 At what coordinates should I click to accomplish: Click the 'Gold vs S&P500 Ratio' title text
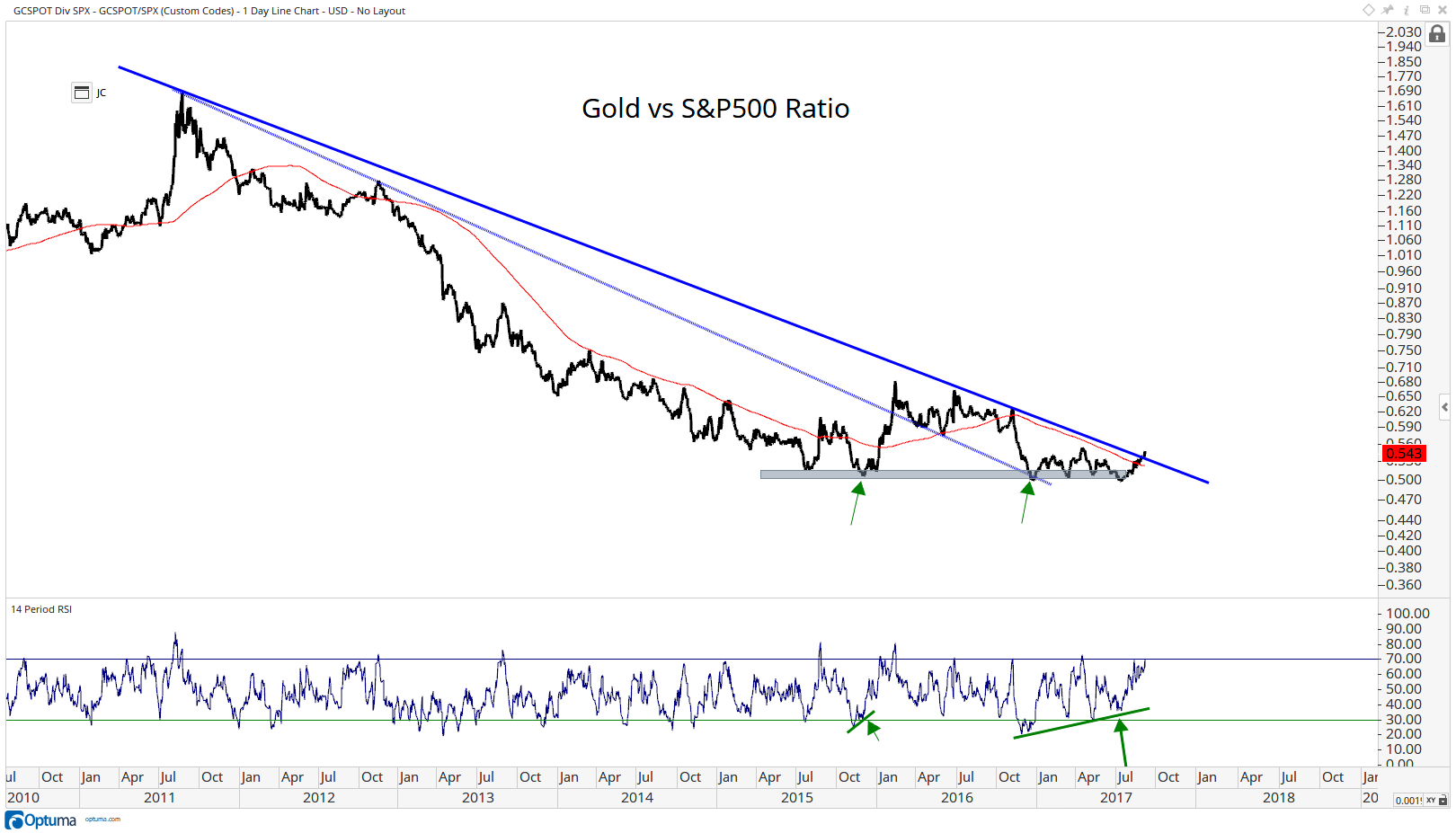tap(715, 108)
